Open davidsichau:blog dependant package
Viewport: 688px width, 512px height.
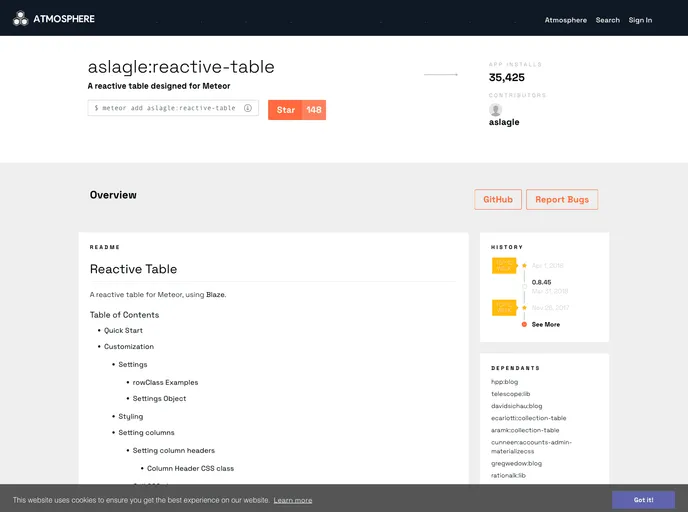coord(516,406)
